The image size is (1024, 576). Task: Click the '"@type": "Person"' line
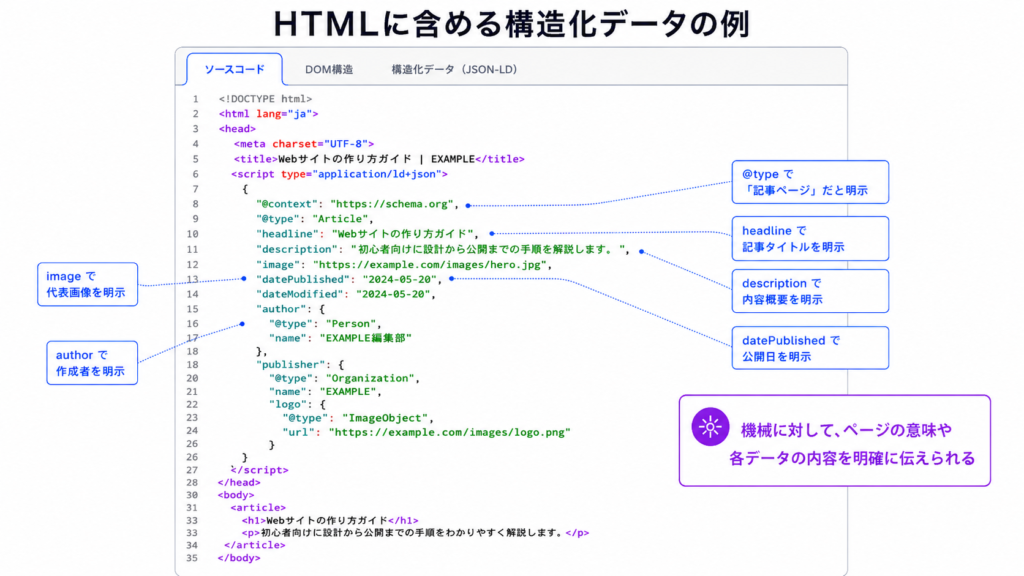click(x=325, y=324)
